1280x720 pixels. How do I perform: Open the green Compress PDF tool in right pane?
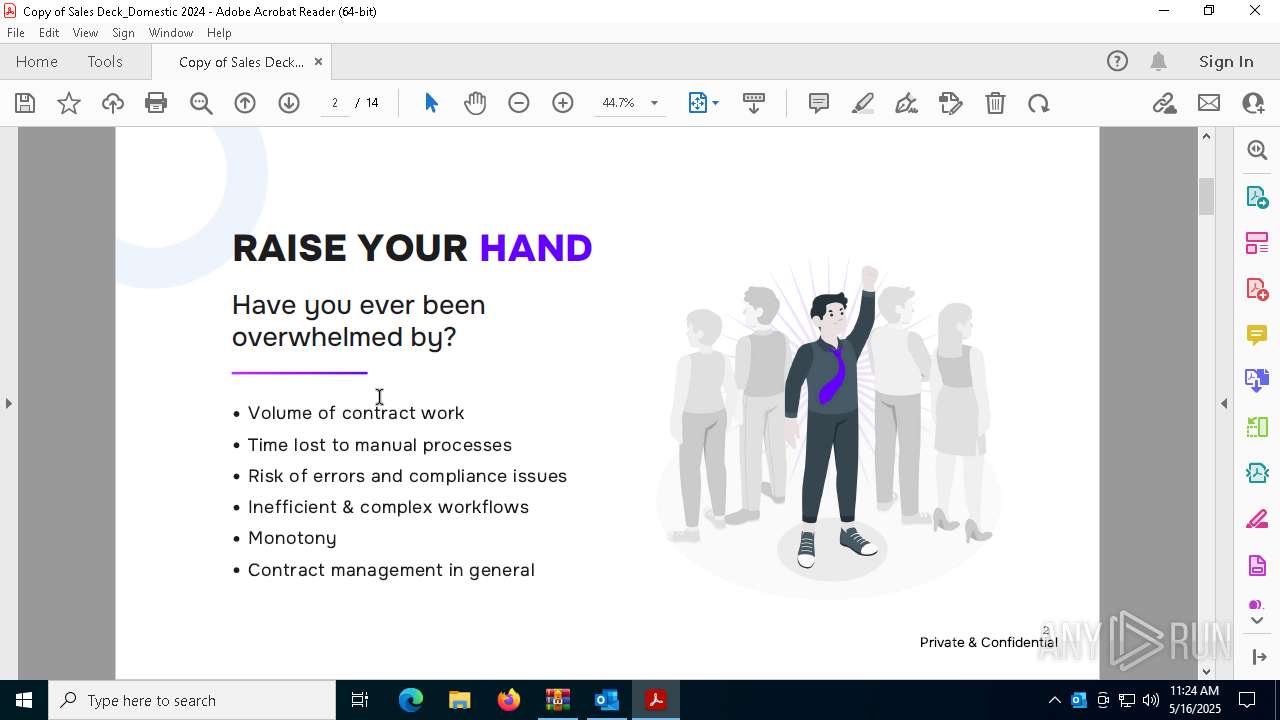[1257, 428]
